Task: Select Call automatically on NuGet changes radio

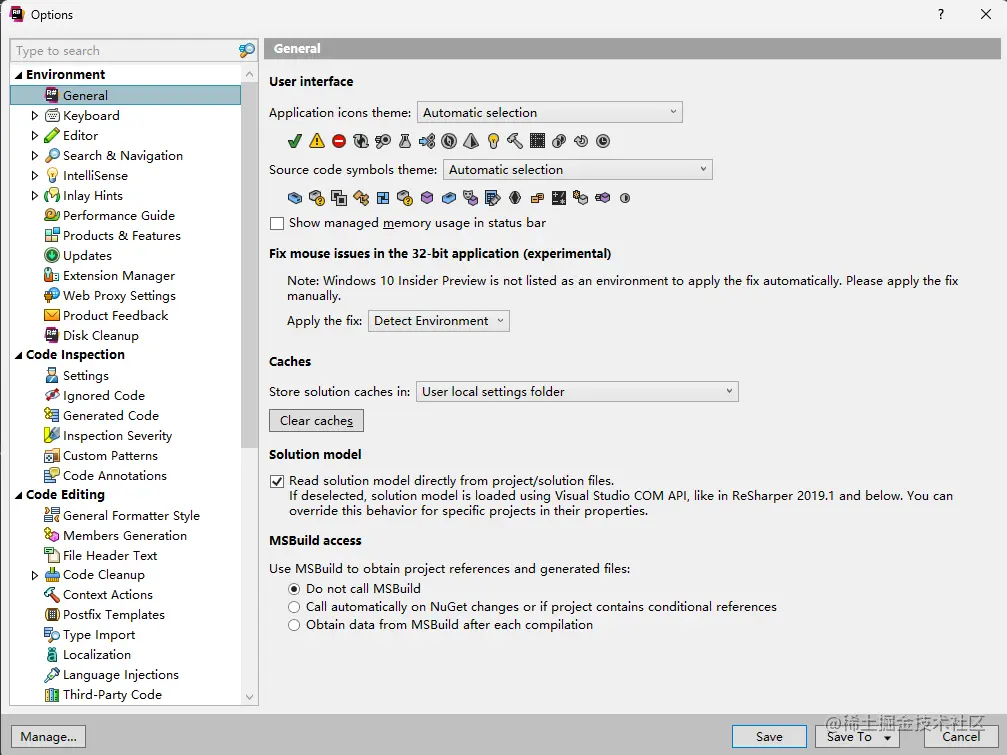Action: pos(294,607)
